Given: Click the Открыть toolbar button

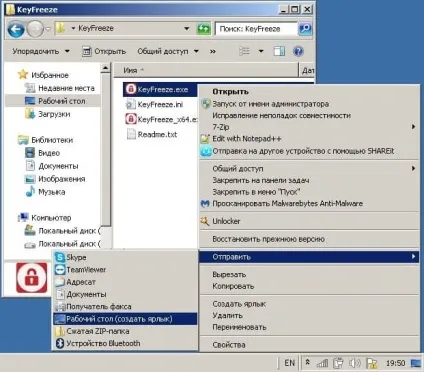Looking at the screenshot, I should click(104, 51).
